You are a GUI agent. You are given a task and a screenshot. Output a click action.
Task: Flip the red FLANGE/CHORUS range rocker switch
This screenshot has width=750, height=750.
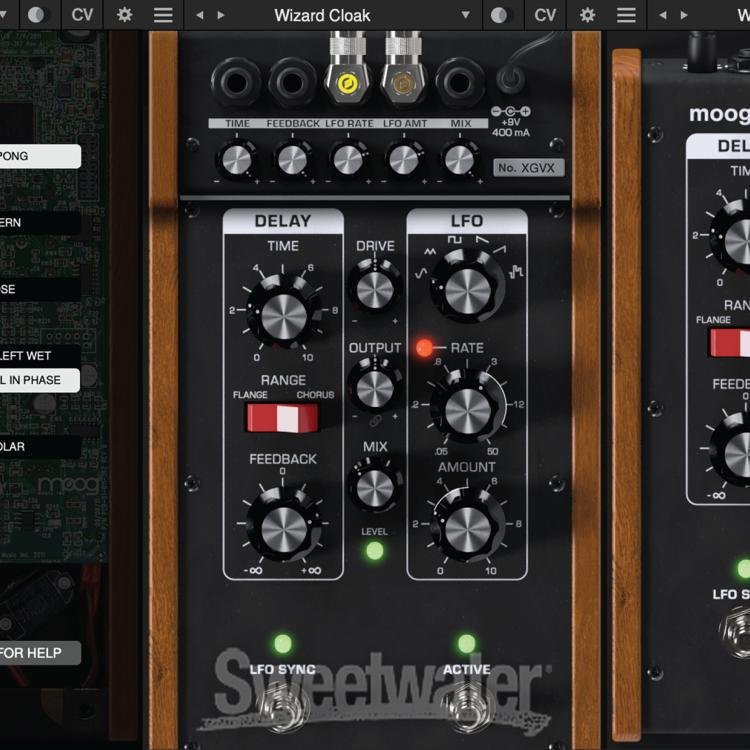click(x=282, y=418)
